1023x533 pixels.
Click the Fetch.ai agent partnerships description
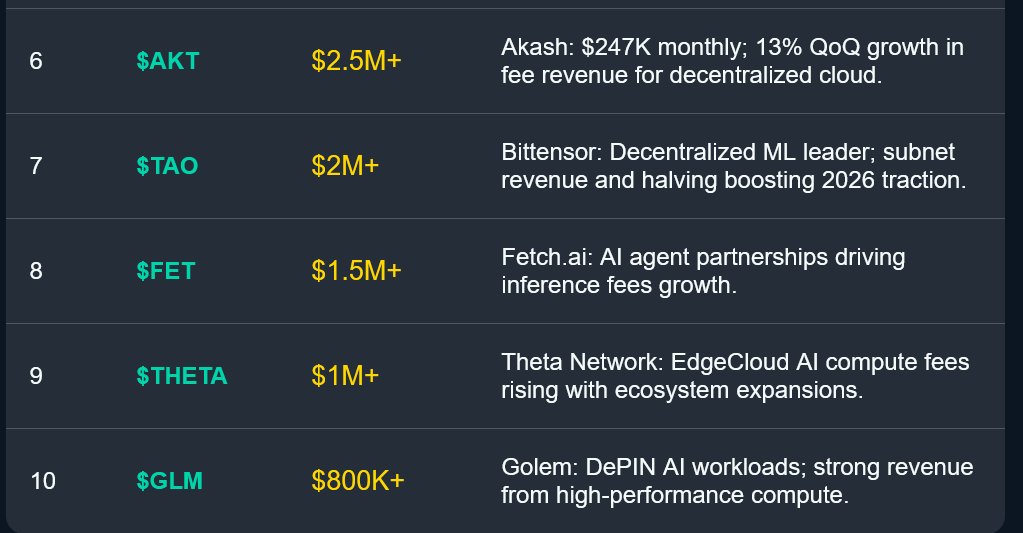click(703, 271)
